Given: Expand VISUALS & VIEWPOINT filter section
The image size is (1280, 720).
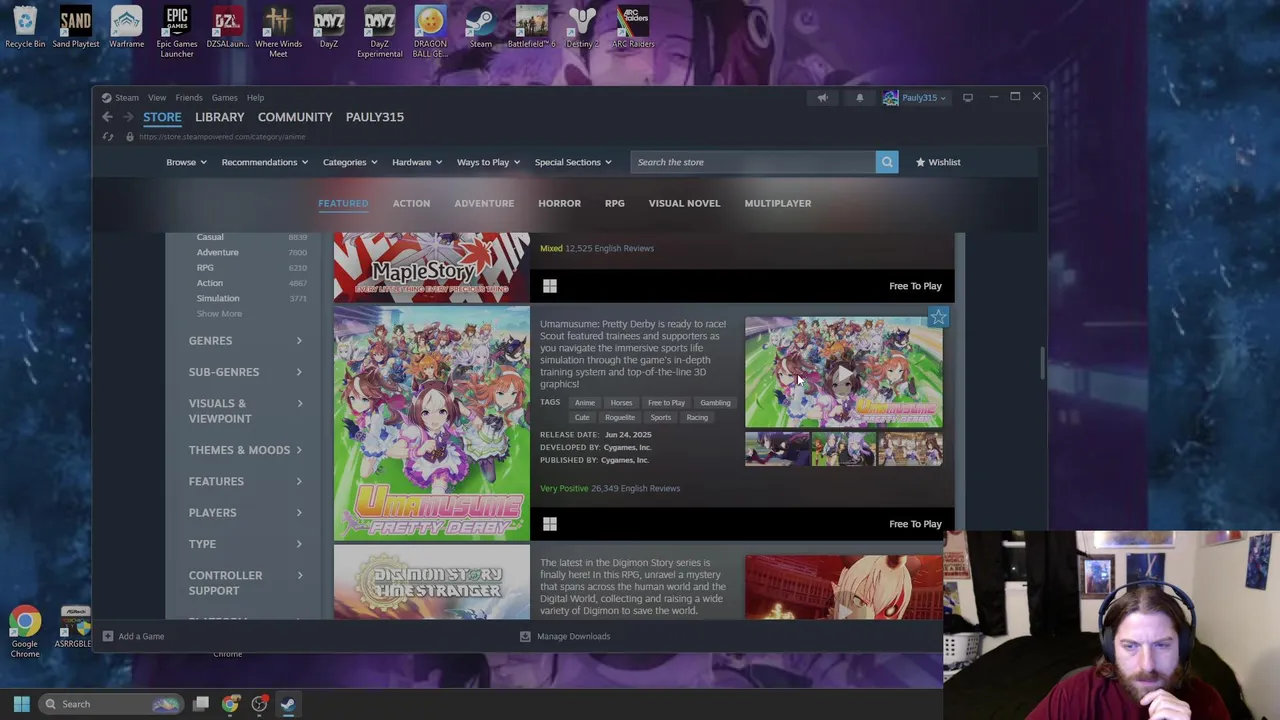Looking at the screenshot, I should pyautogui.click(x=246, y=411).
